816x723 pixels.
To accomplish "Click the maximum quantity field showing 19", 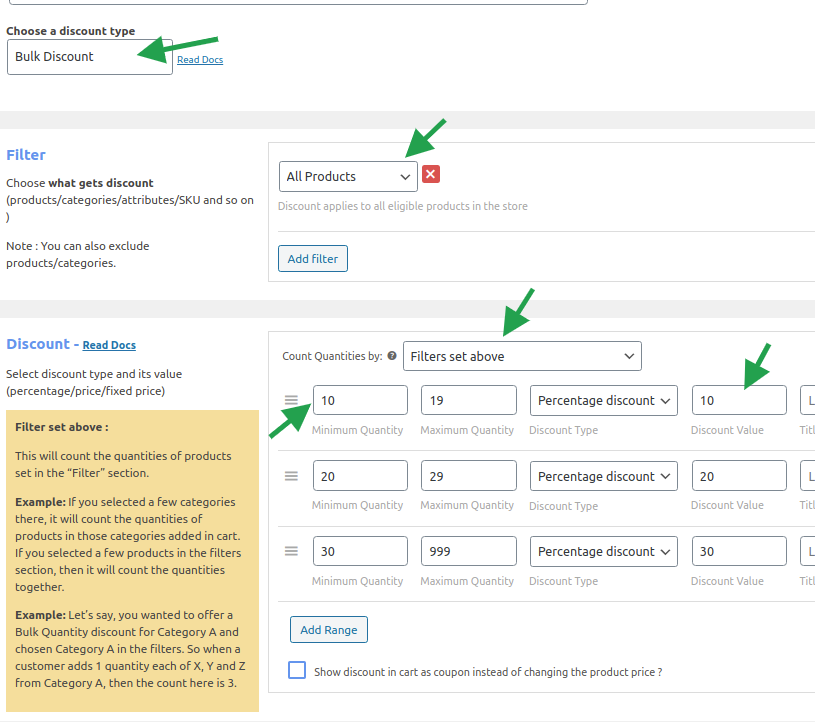I will click(x=468, y=400).
